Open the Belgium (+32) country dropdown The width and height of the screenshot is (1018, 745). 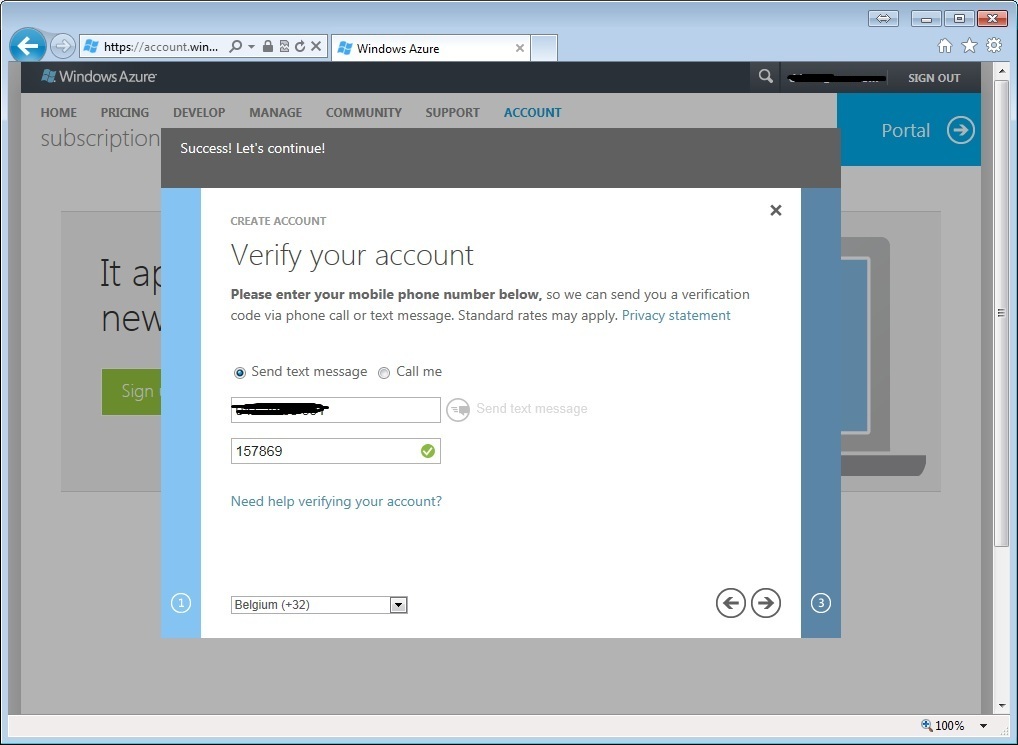[x=398, y=605]
